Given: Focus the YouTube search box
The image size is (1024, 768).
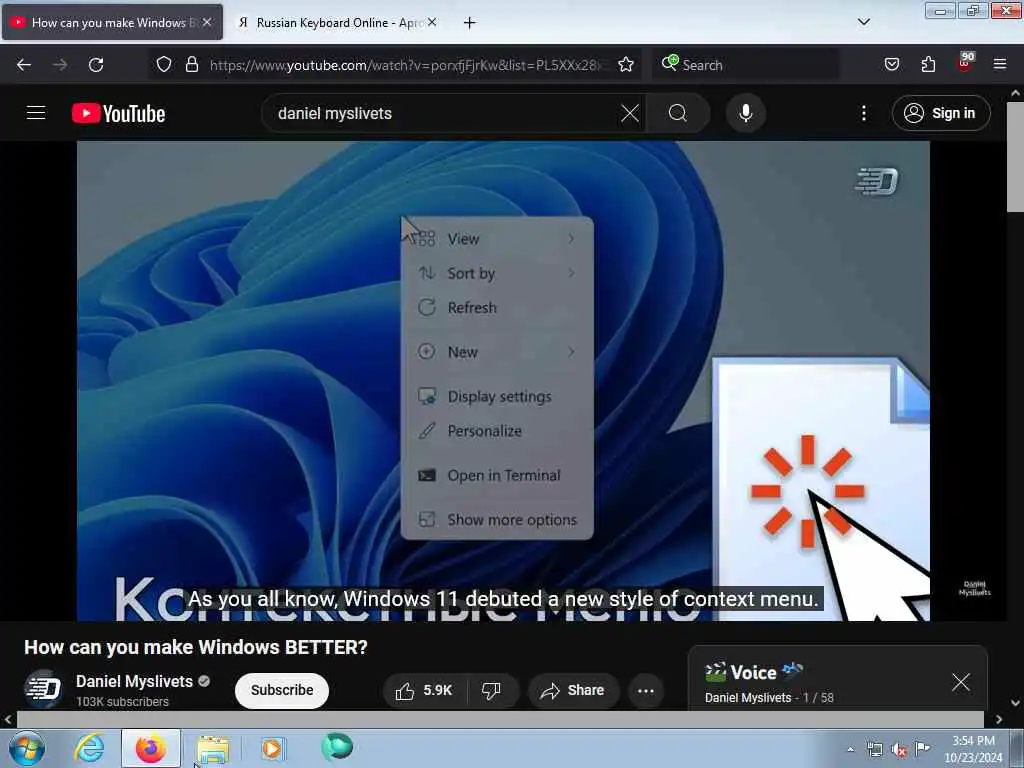Looking at the screenshot, I should 444,113.
